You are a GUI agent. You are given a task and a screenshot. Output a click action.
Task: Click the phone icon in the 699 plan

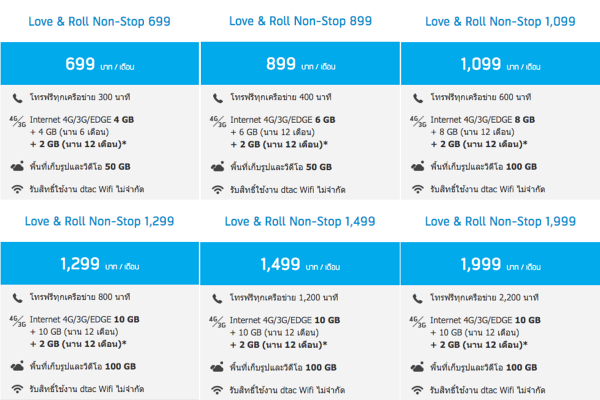coord(18,98)
